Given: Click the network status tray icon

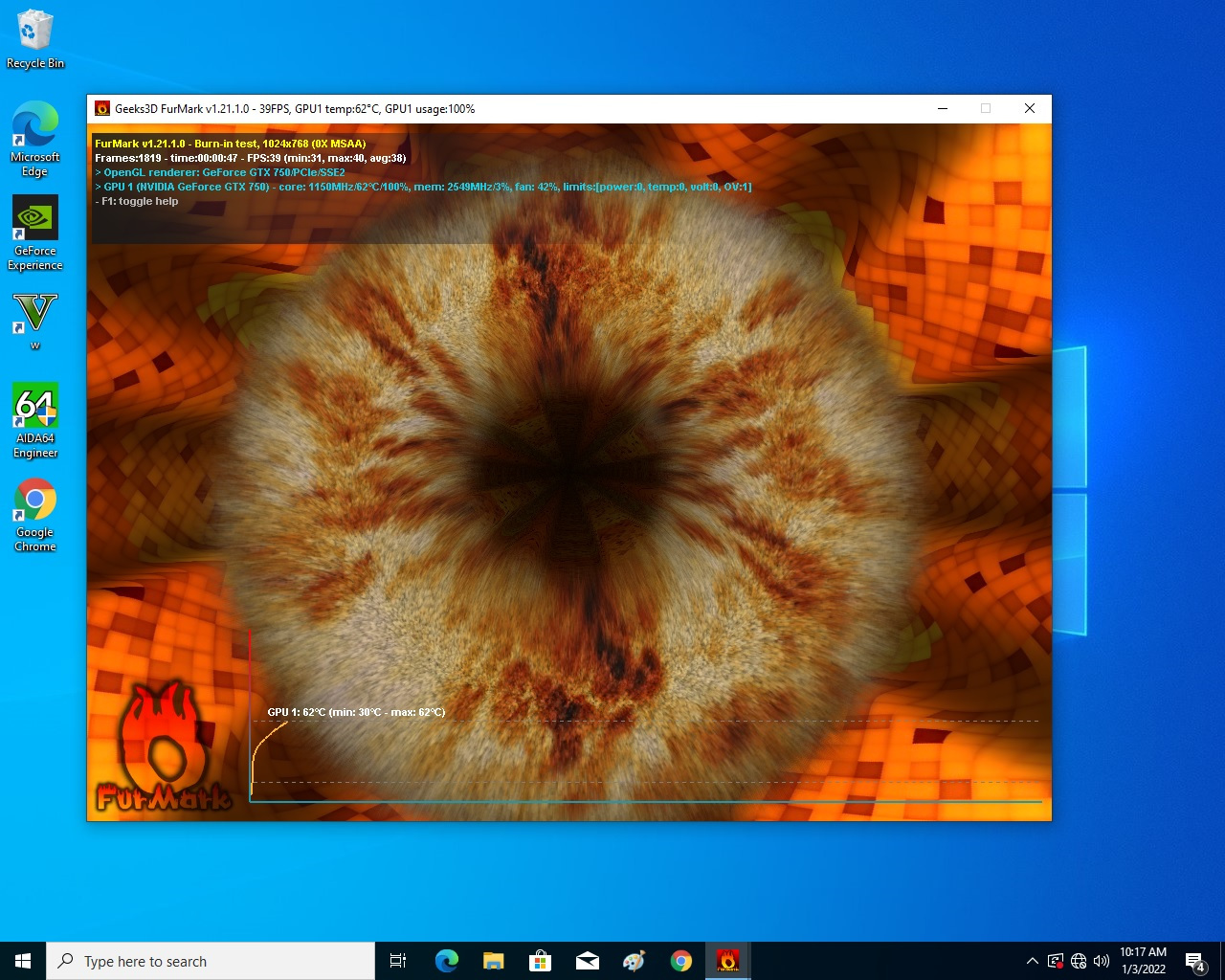Looking at the screenshot, I should pos(1079,961).
